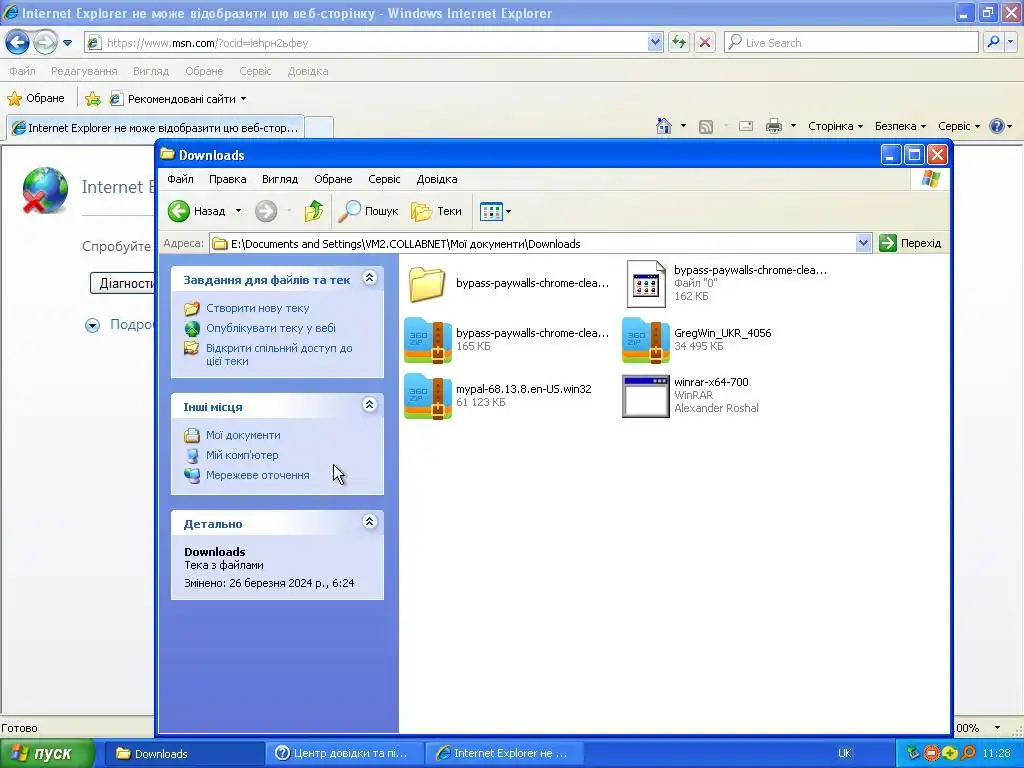Open the Сторінка (Page) menu in IE
The height and width of the screenshot is (768, 1024).
tap(835, 126)
